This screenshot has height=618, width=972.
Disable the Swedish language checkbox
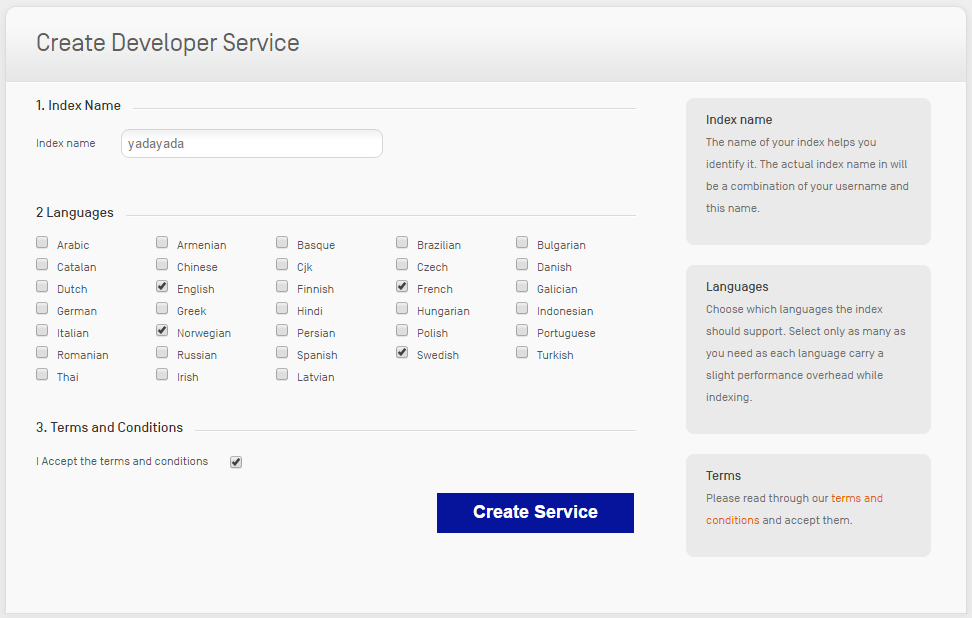(x=402, y=352)
